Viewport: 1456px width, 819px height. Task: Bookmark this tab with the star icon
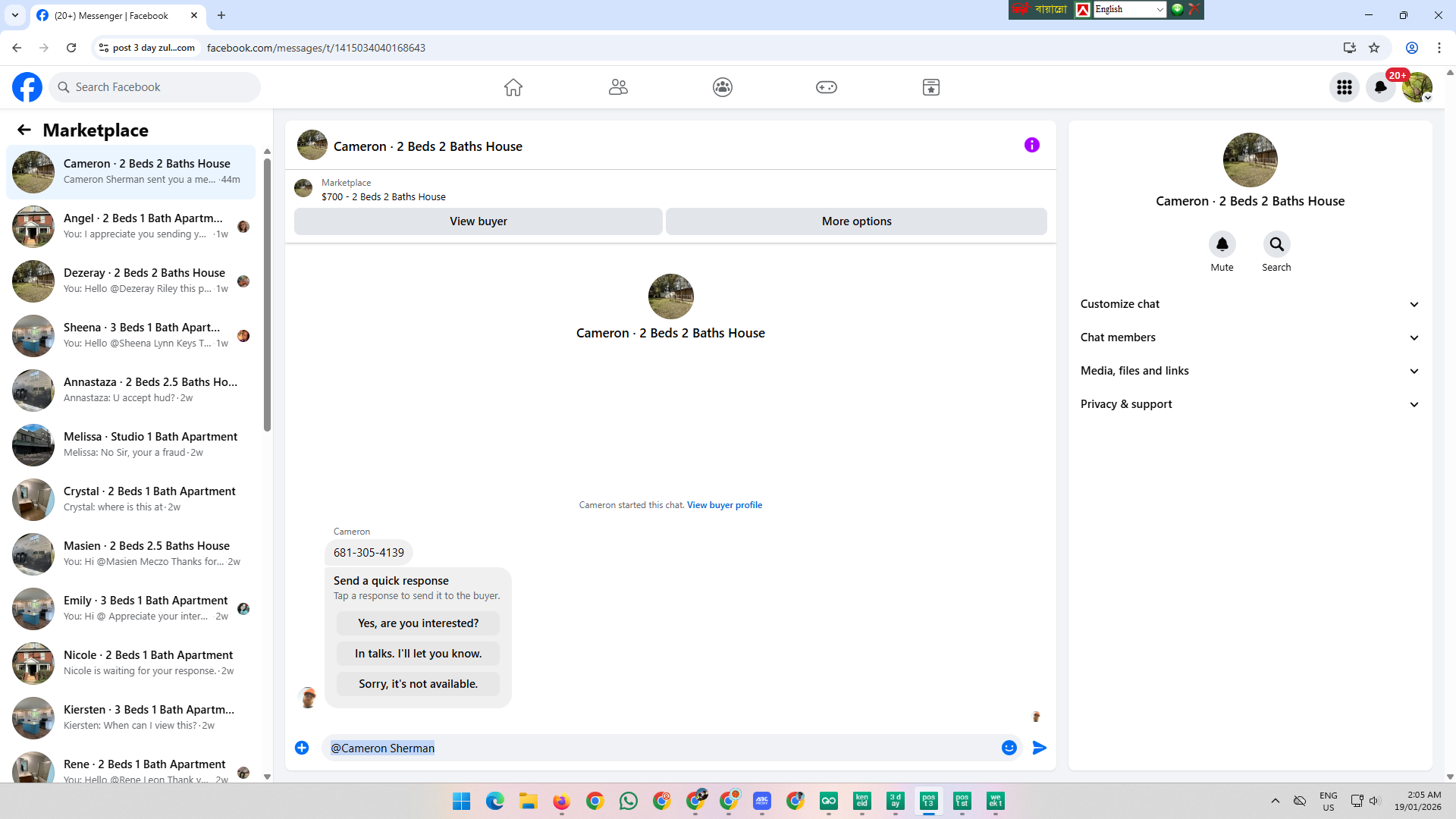(1374, 48)
